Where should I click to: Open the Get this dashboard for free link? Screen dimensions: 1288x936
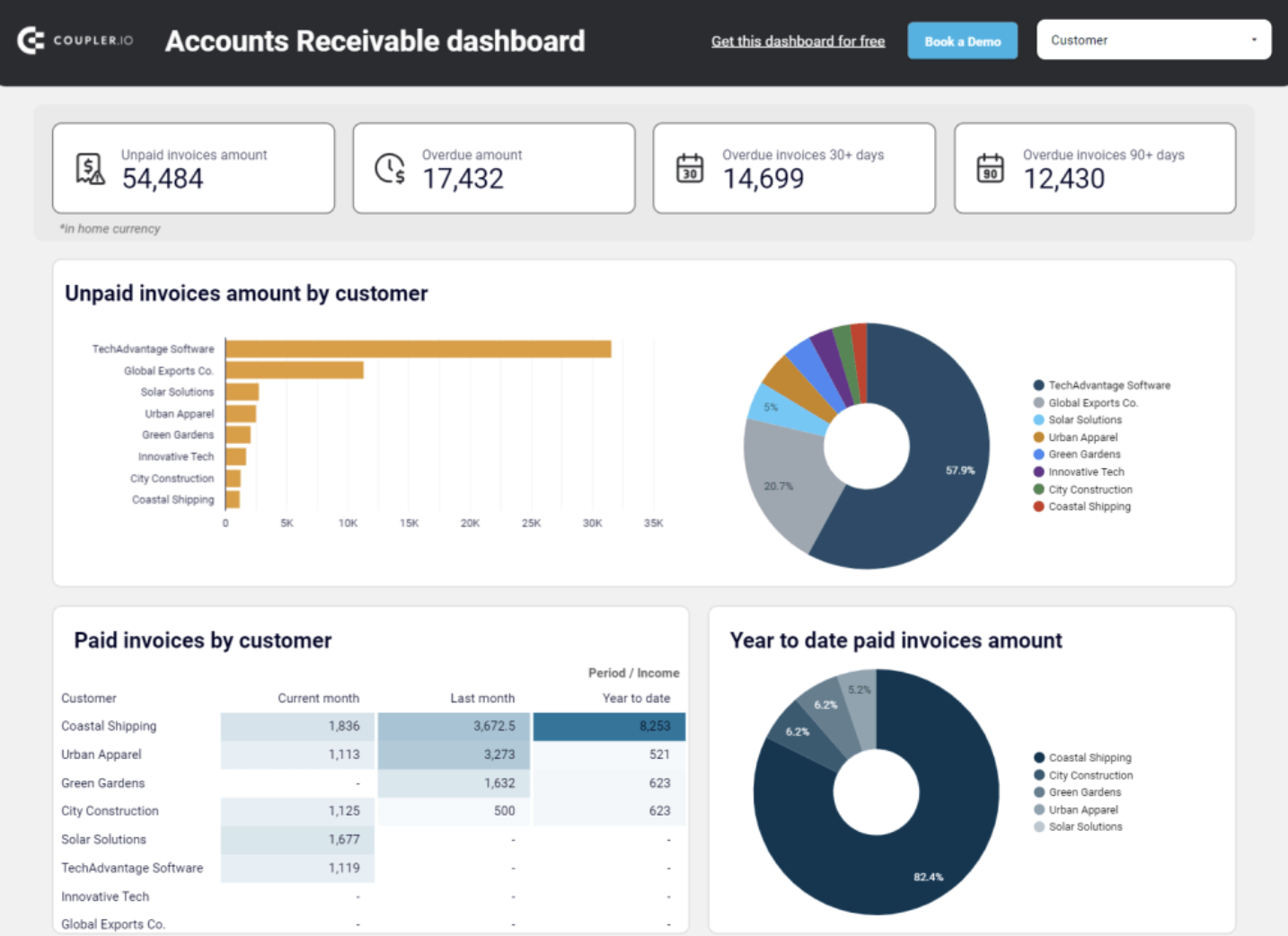798,40
